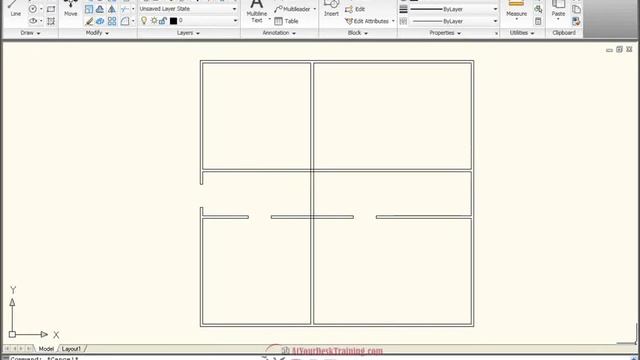Open the layer 0 dropdown list
Screen dimensions: 640x360
(x=236, y=20)
